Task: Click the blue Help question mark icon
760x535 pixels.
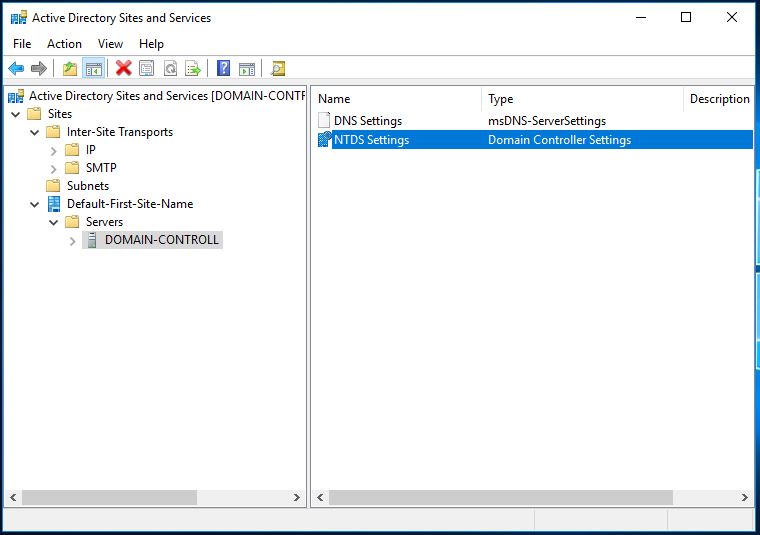Action: pos(223,69)
